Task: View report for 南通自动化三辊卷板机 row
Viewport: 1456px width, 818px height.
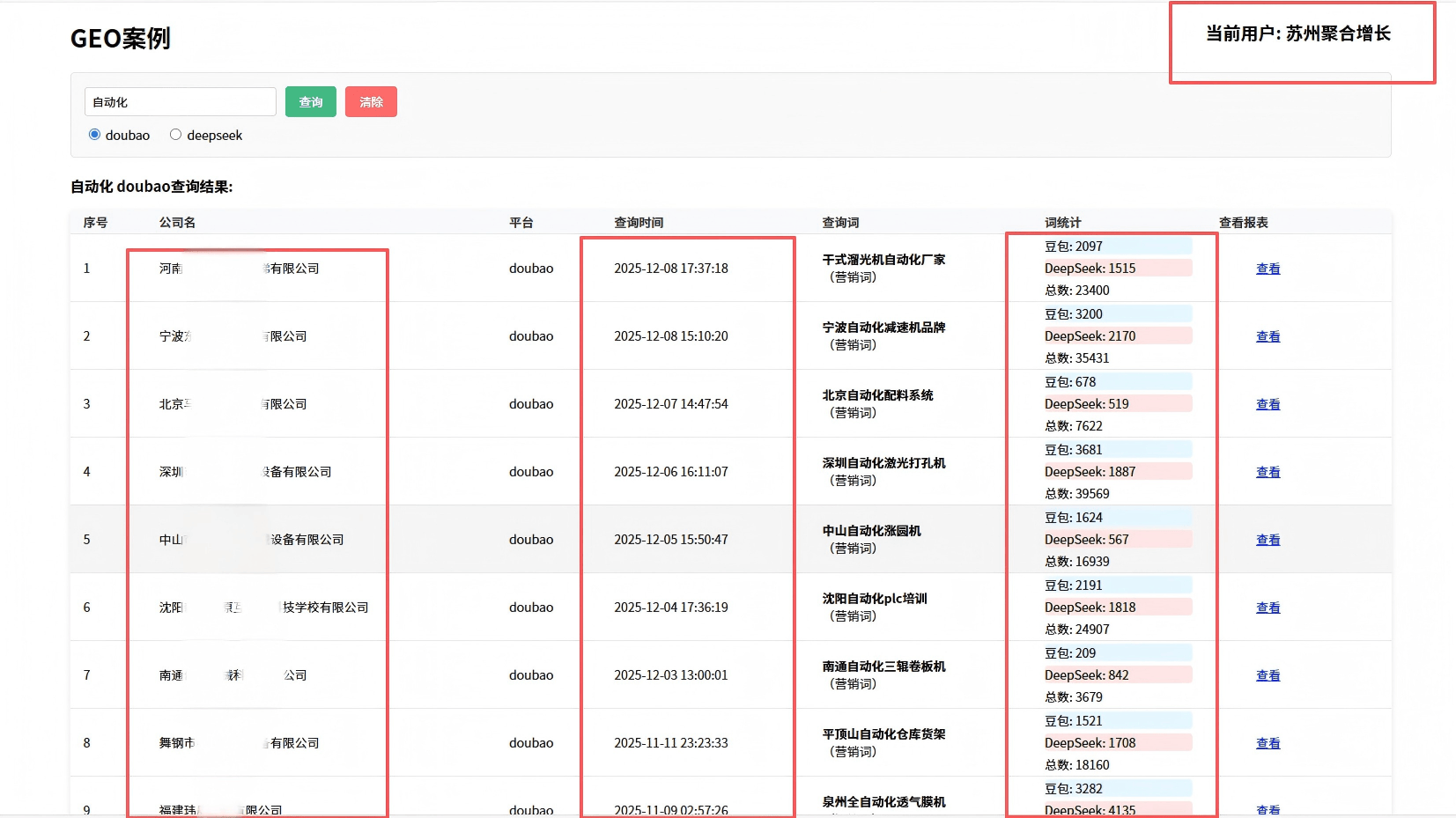Action: point(1268,675)
